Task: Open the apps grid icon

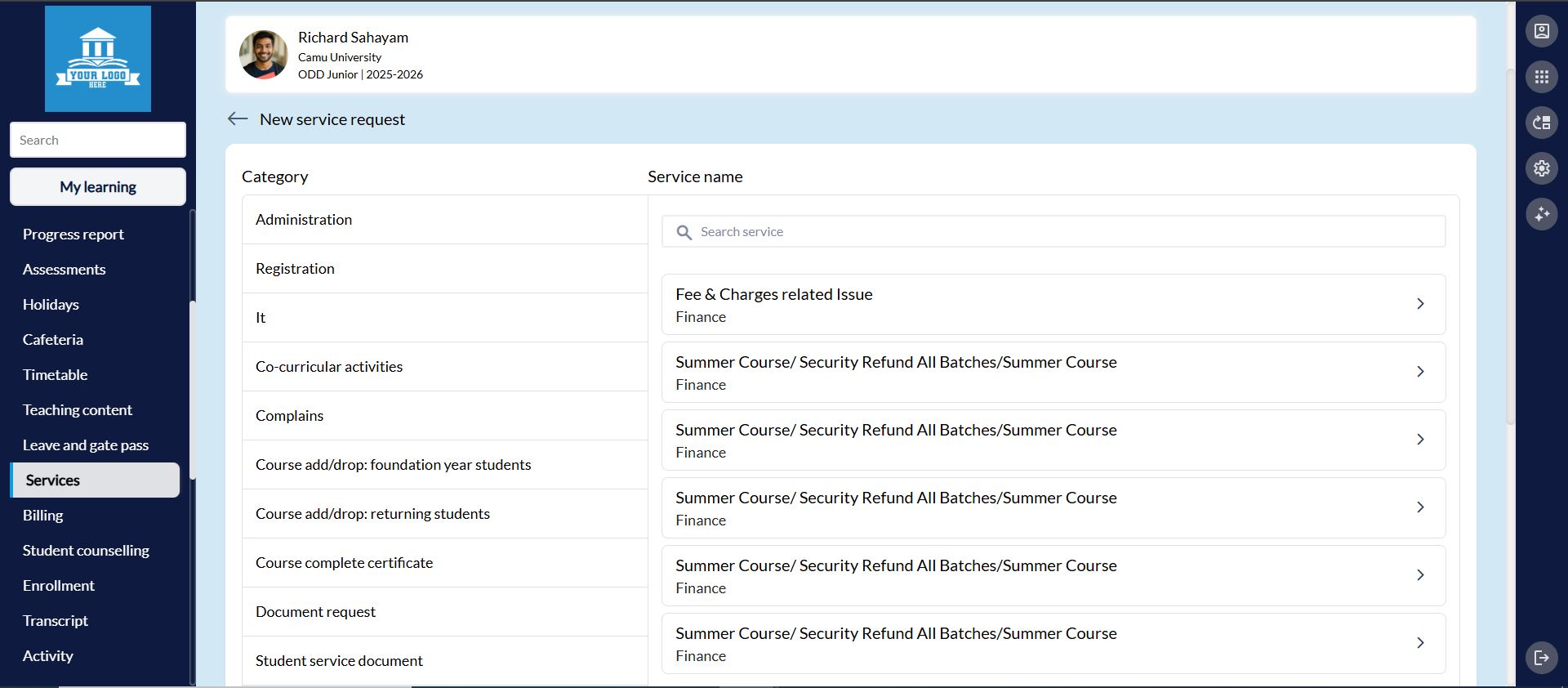Action: 1541,77
